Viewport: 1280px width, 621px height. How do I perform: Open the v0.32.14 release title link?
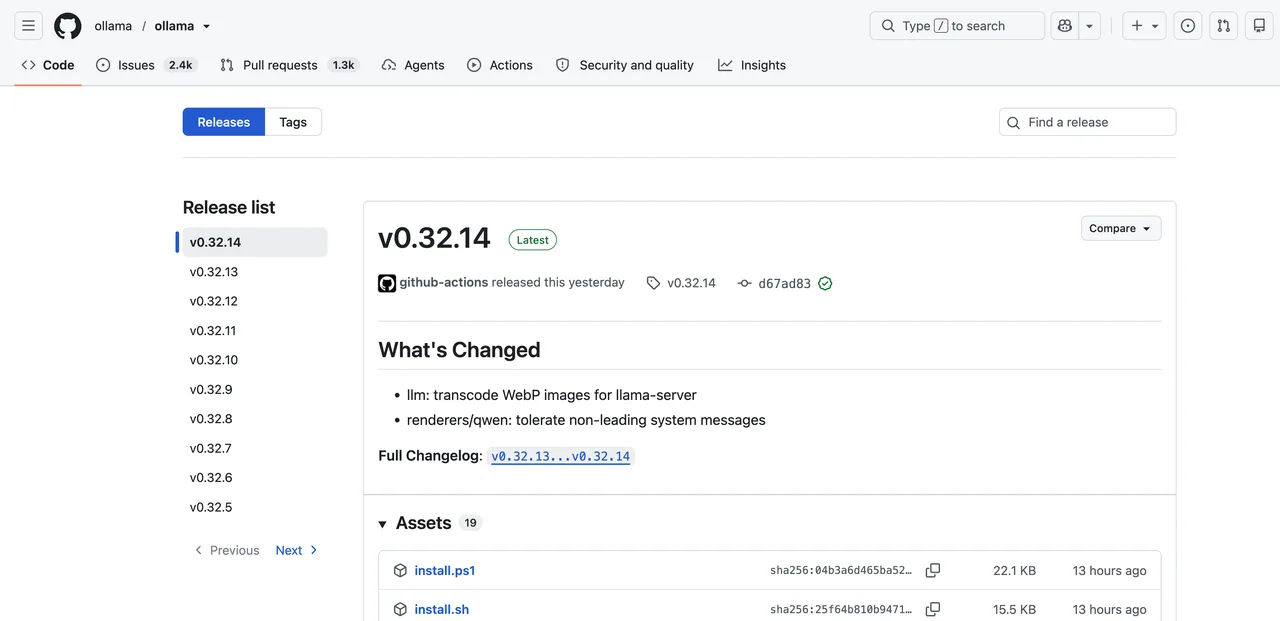click(435, 238)
